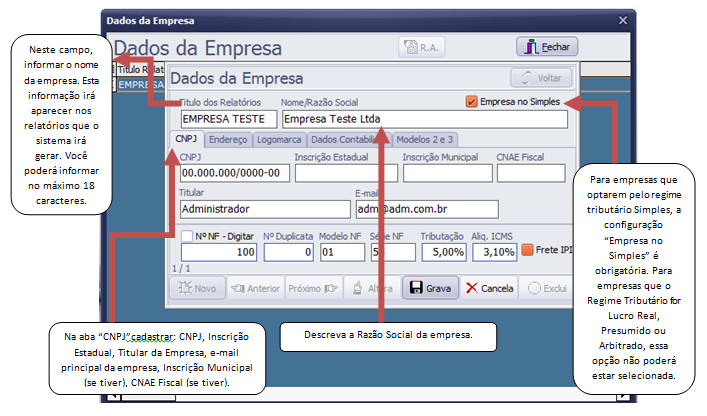Click the Grava save button
The image size is (707, 416).
click(x=431, y=288)
